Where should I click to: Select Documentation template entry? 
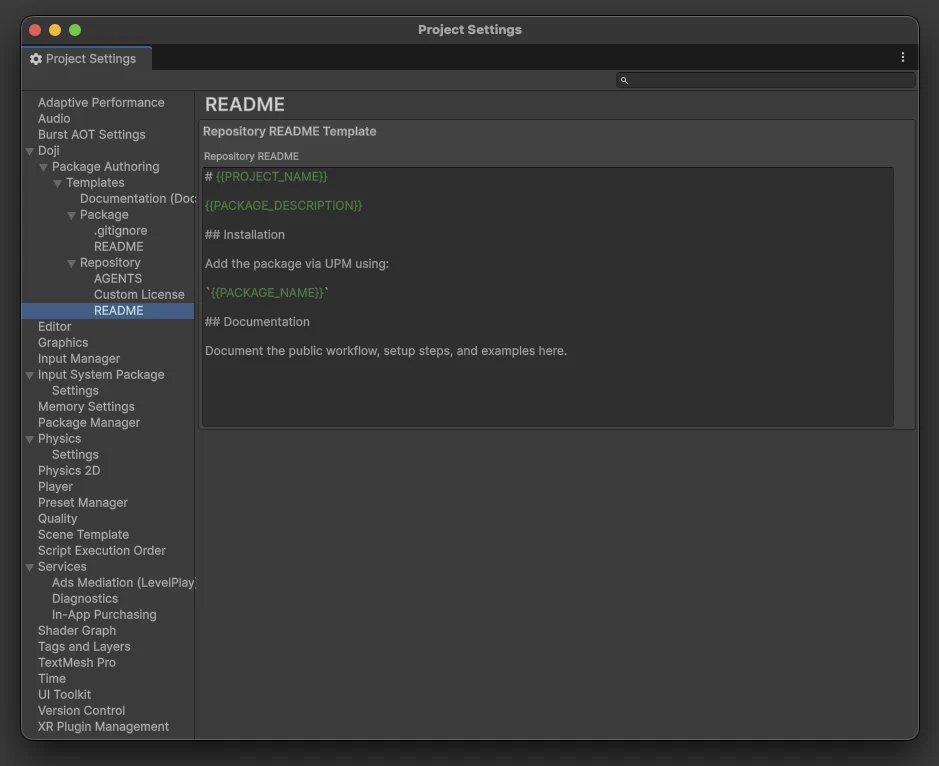click(138, 198)
